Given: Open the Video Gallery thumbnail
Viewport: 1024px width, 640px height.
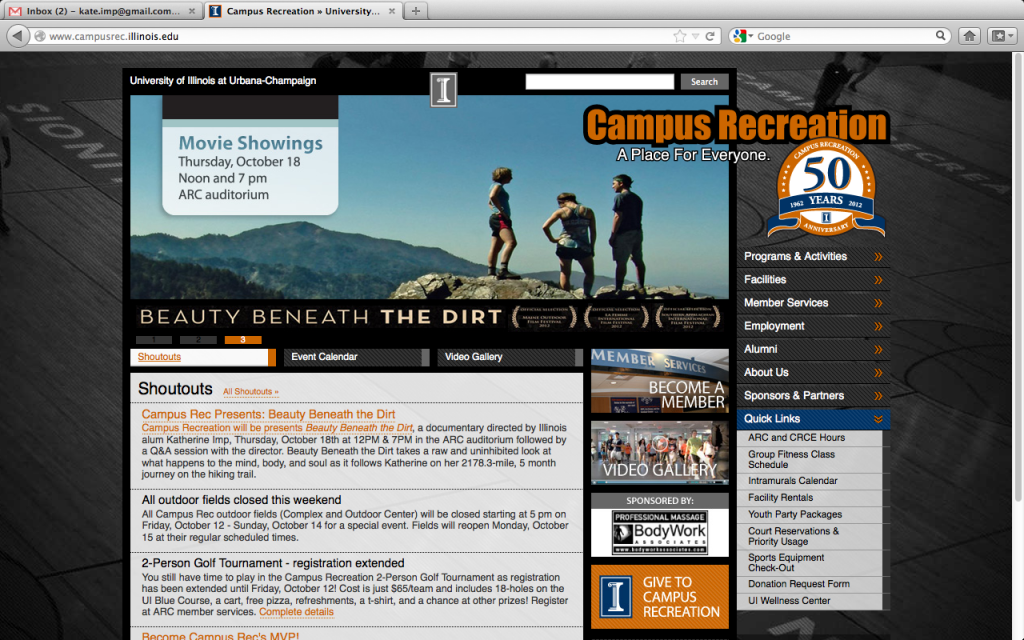Looking at the screenshot, I should [x=660, y=453].
